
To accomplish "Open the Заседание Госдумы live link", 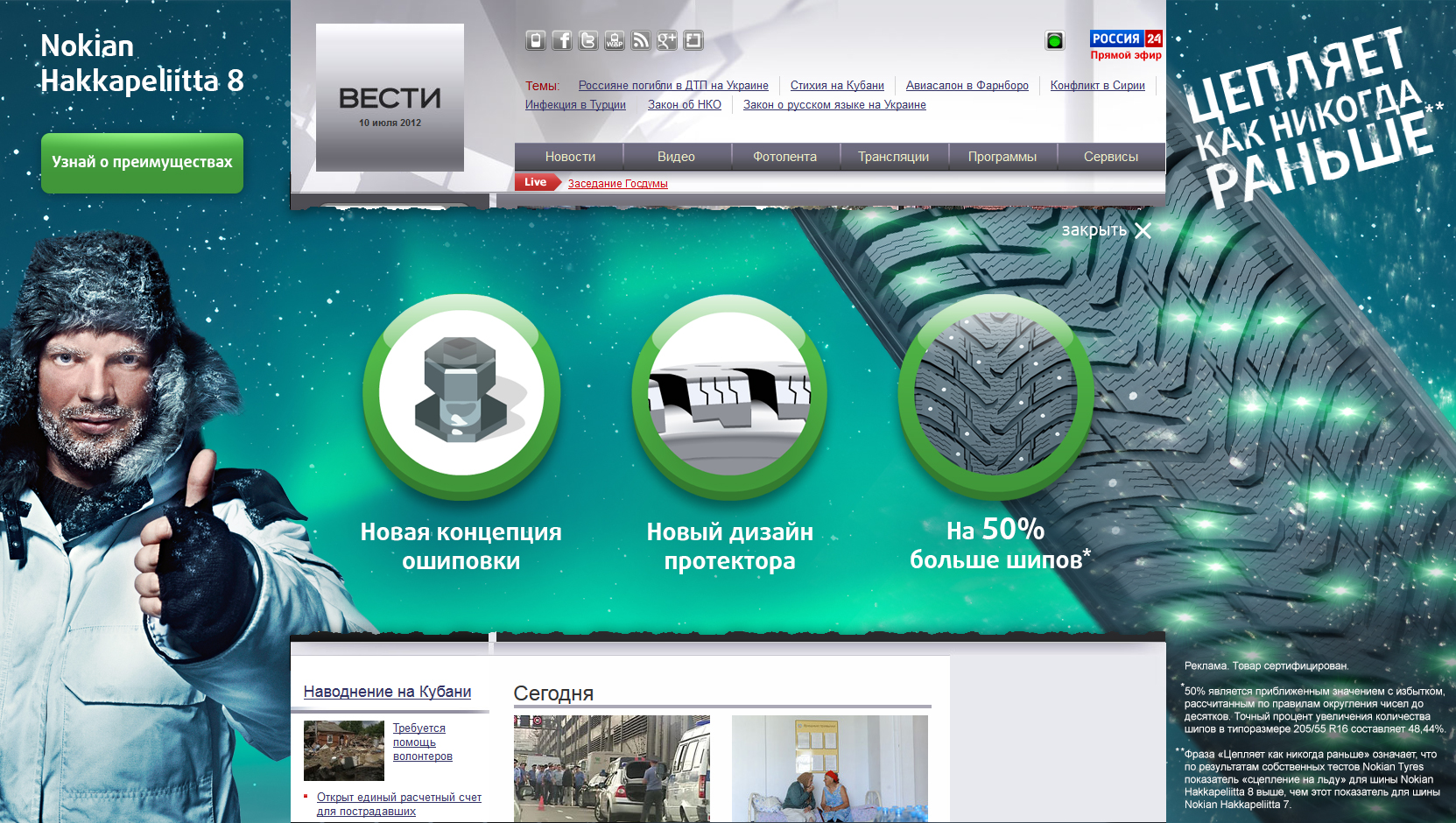I will pyautogui.click(x=617, y=184).
